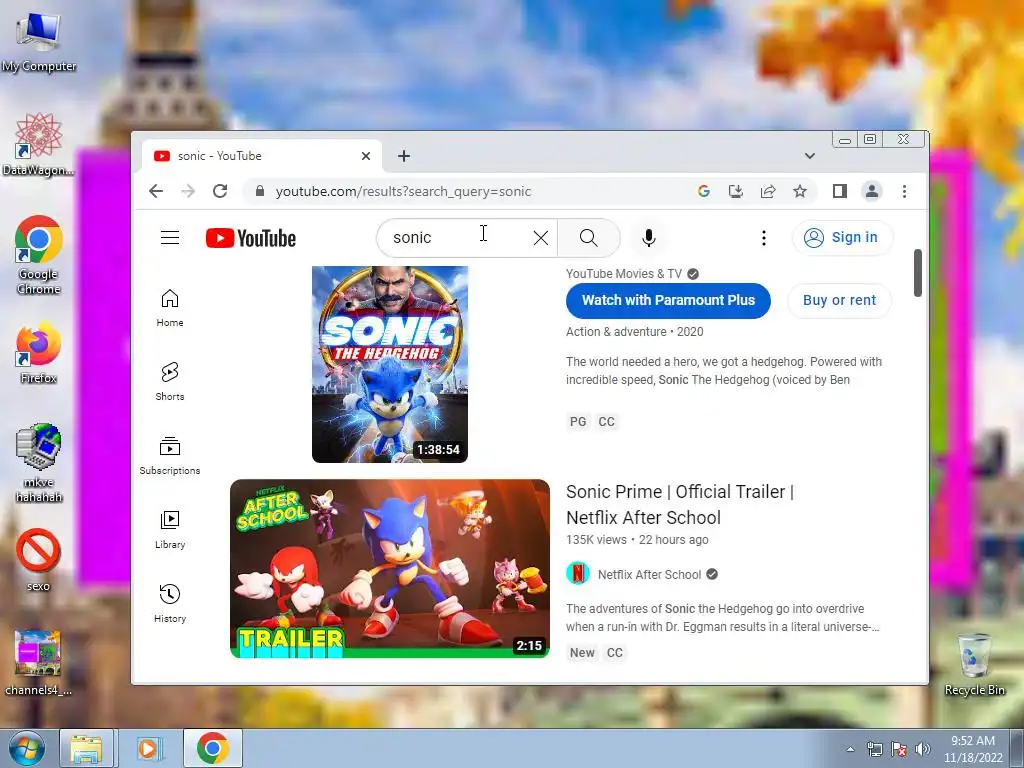Open the Sonic The Hedgehog movie poster
Screen dimensions: 1024x768
coord(390,364)
